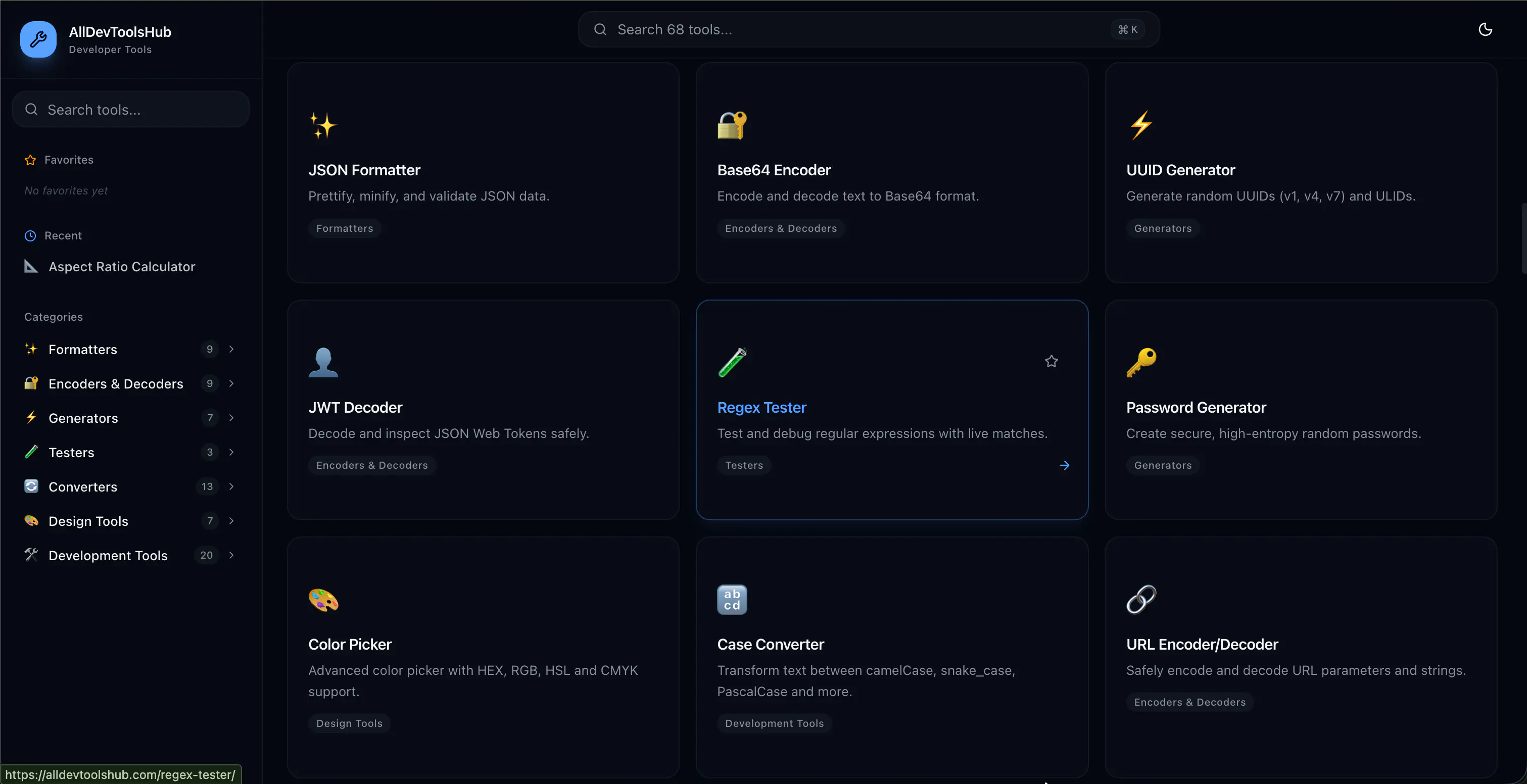Viewport: 1527px width, 784px height.
Task: Open Aspect Ratio Calculator from recents
Action: [121, 267]
